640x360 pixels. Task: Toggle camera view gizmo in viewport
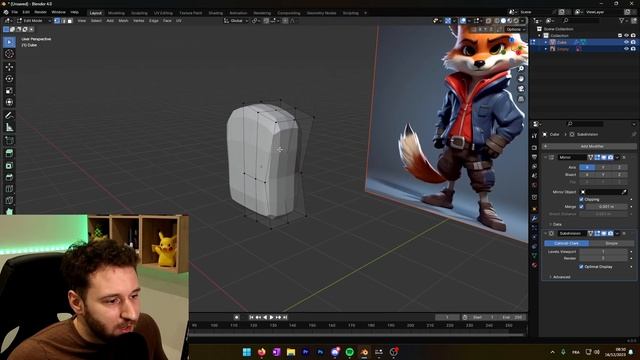(x=521, y=89)
